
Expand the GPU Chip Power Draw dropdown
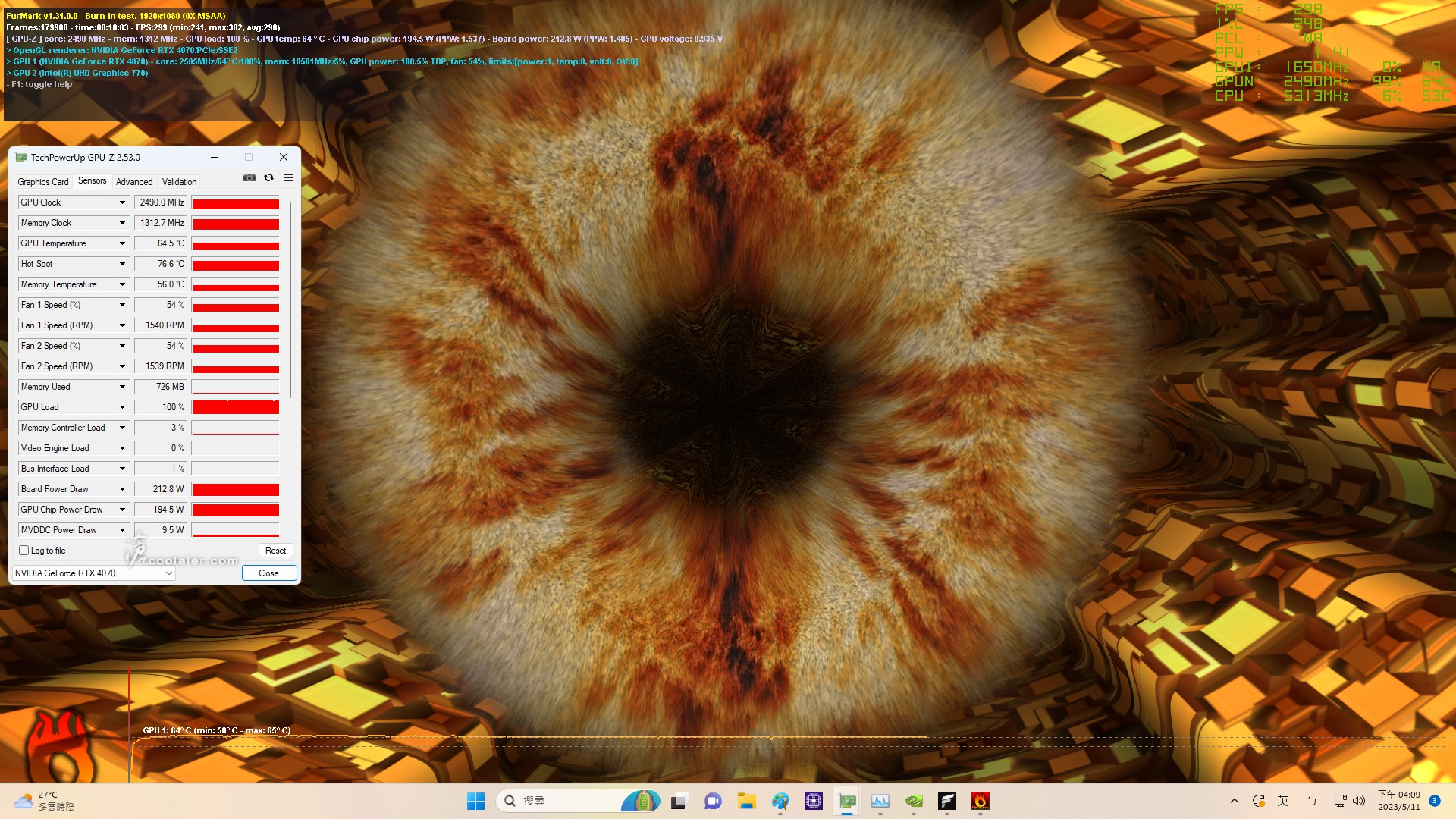[x=122, y=510]
